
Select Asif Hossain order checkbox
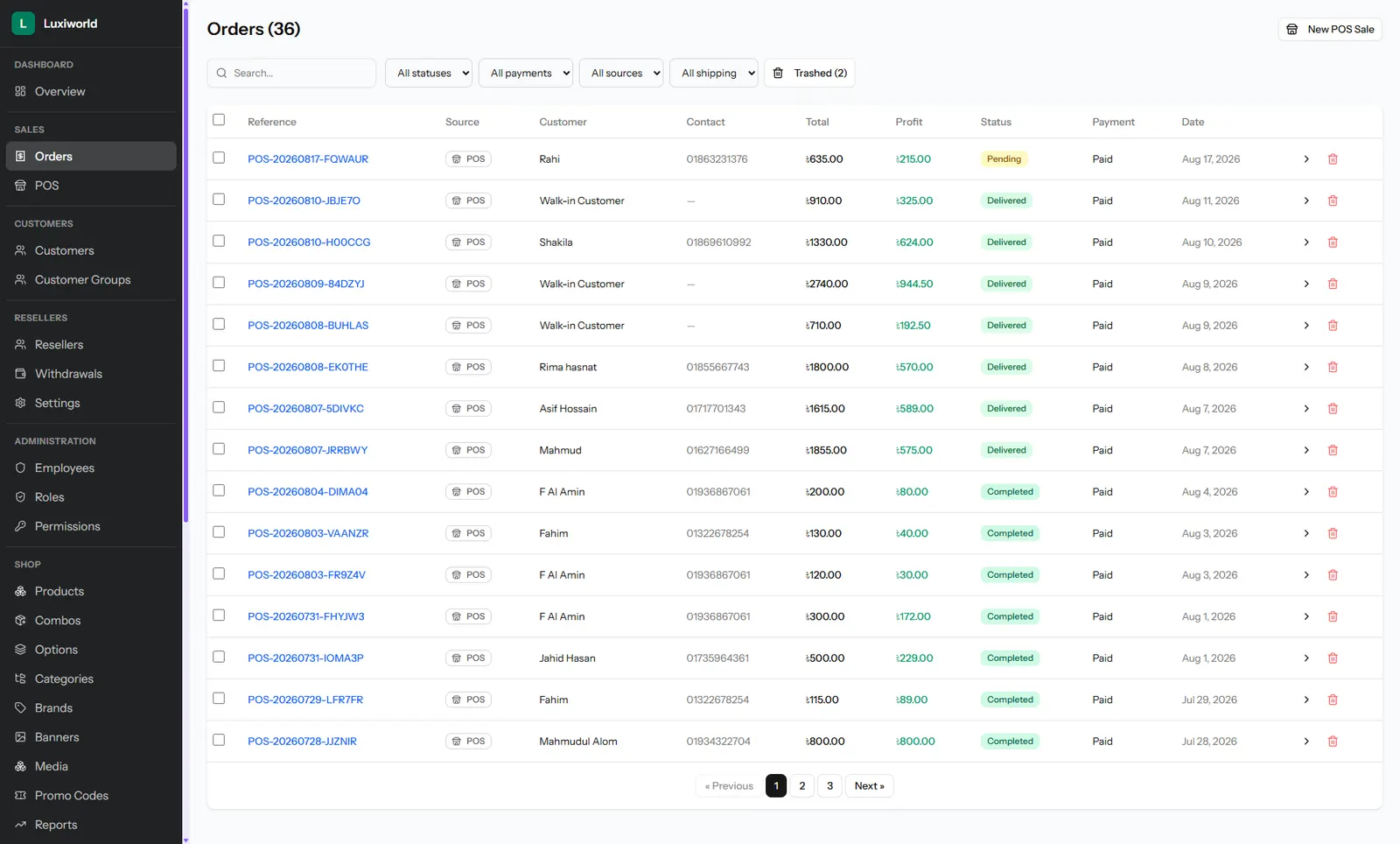coord(219,407)
